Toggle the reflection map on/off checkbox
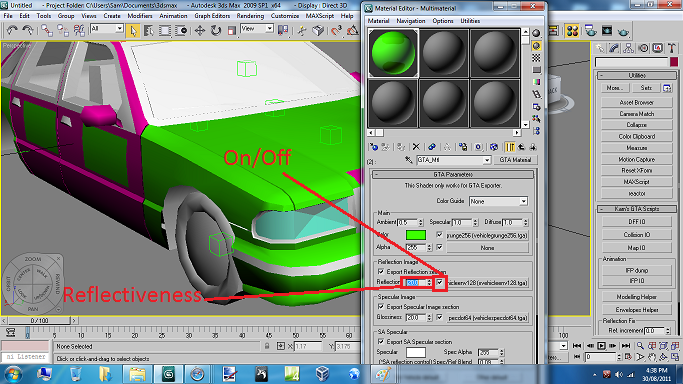The height and width of the screenshot is (384, 683). coord(440,282)
